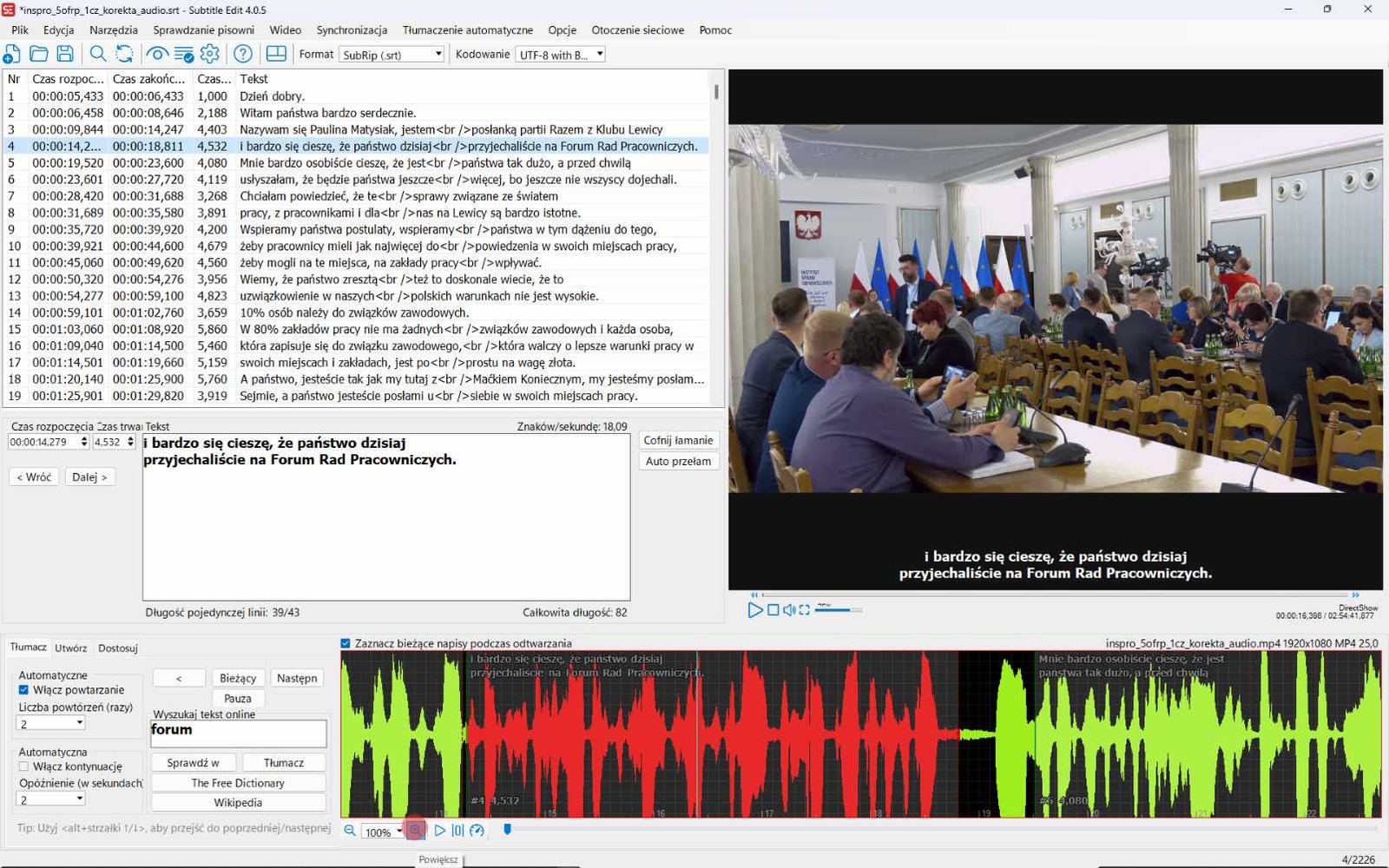Image resolution: width=1389 pixels, height=868 pixels.
Task: Zoom in the waveform
Action: [x=416, y=831]
